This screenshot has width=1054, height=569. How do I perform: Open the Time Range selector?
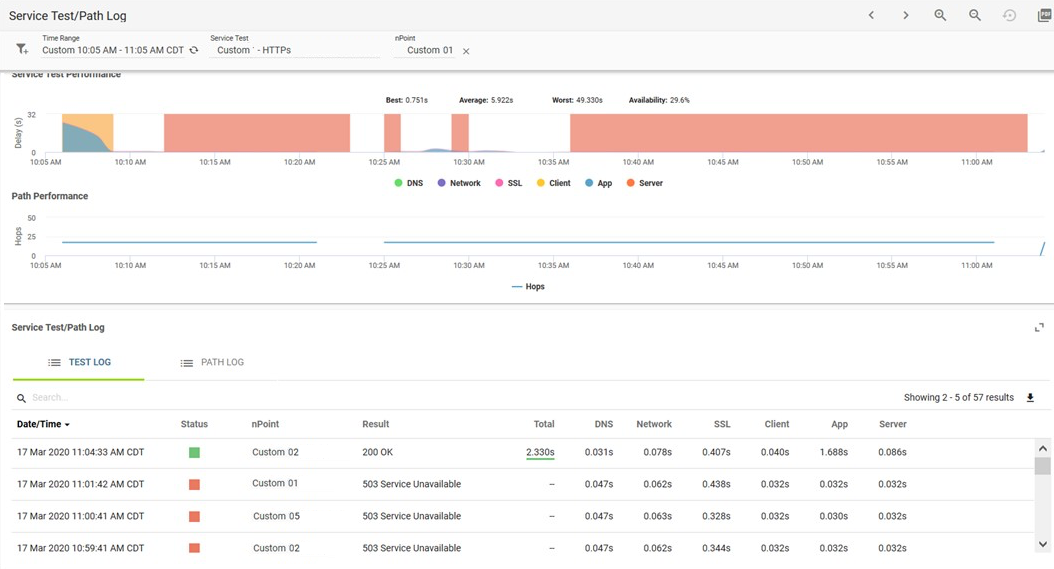coord(113,50)
